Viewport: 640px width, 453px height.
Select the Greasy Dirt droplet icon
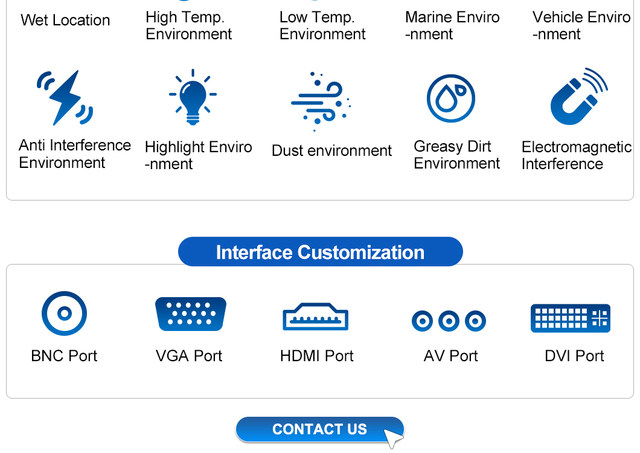[451, 98]
